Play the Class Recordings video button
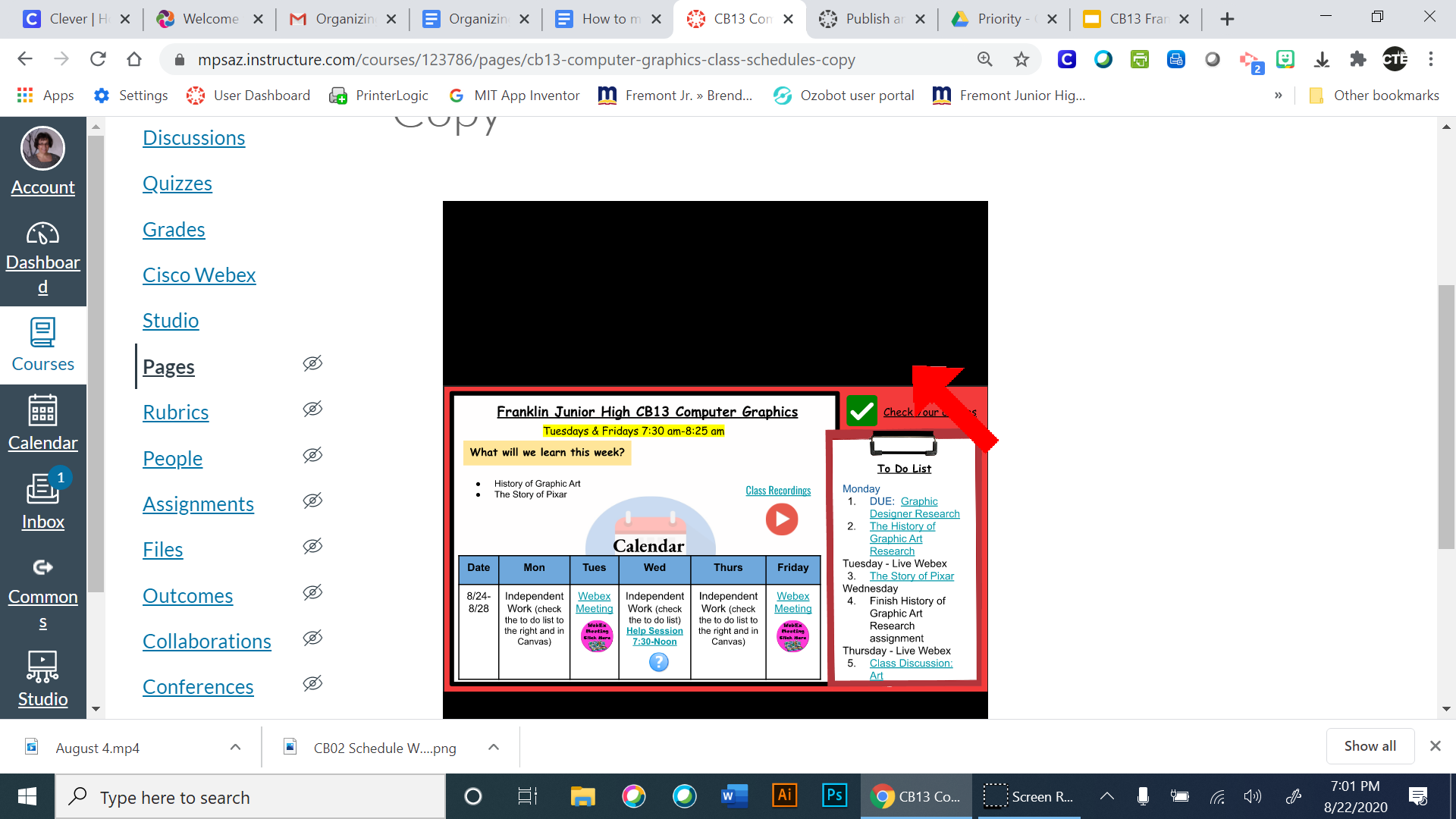Screen dimensions: 1456x819 (781, 519)
